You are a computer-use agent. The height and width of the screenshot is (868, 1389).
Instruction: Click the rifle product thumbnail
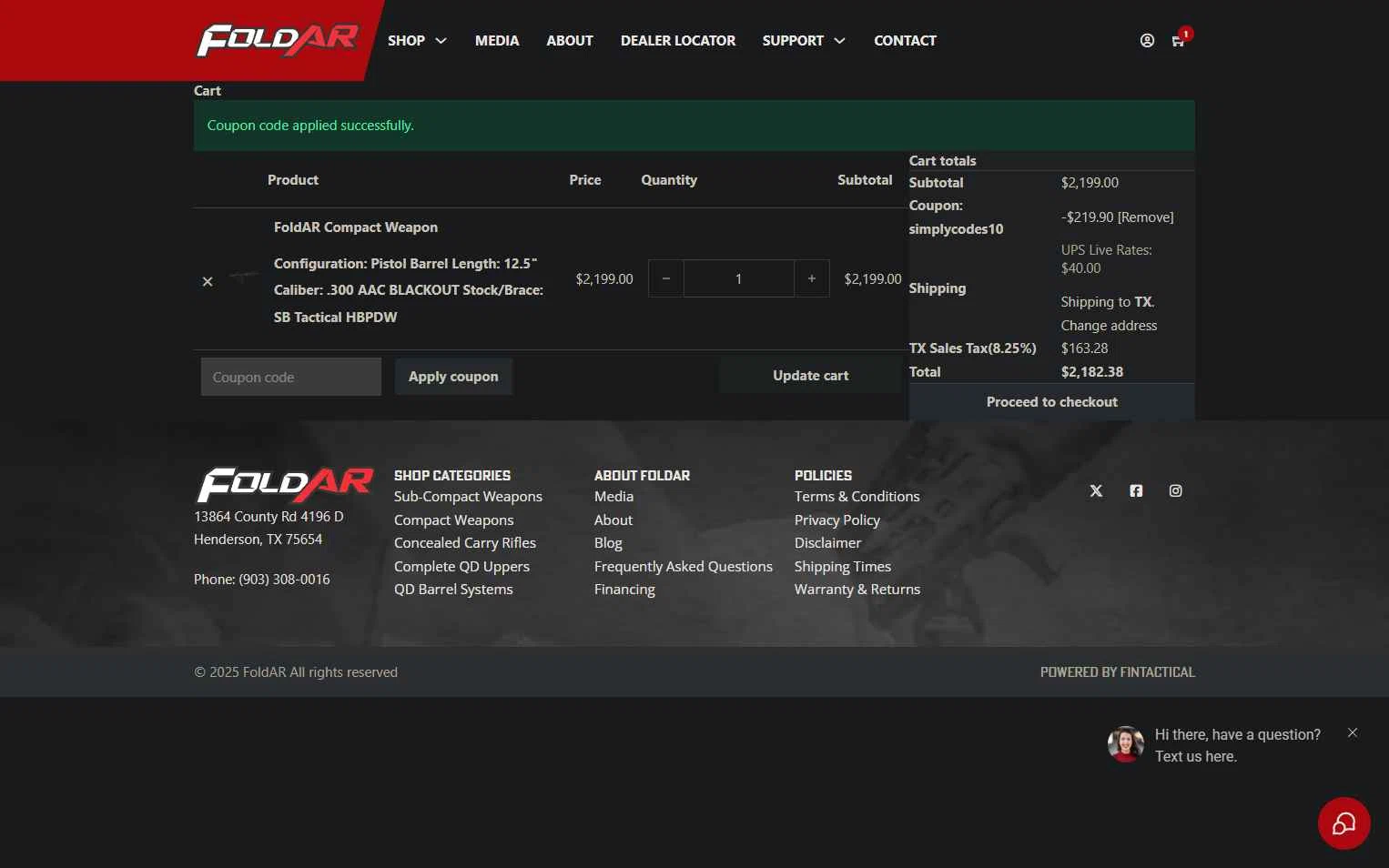click(243, 276)
